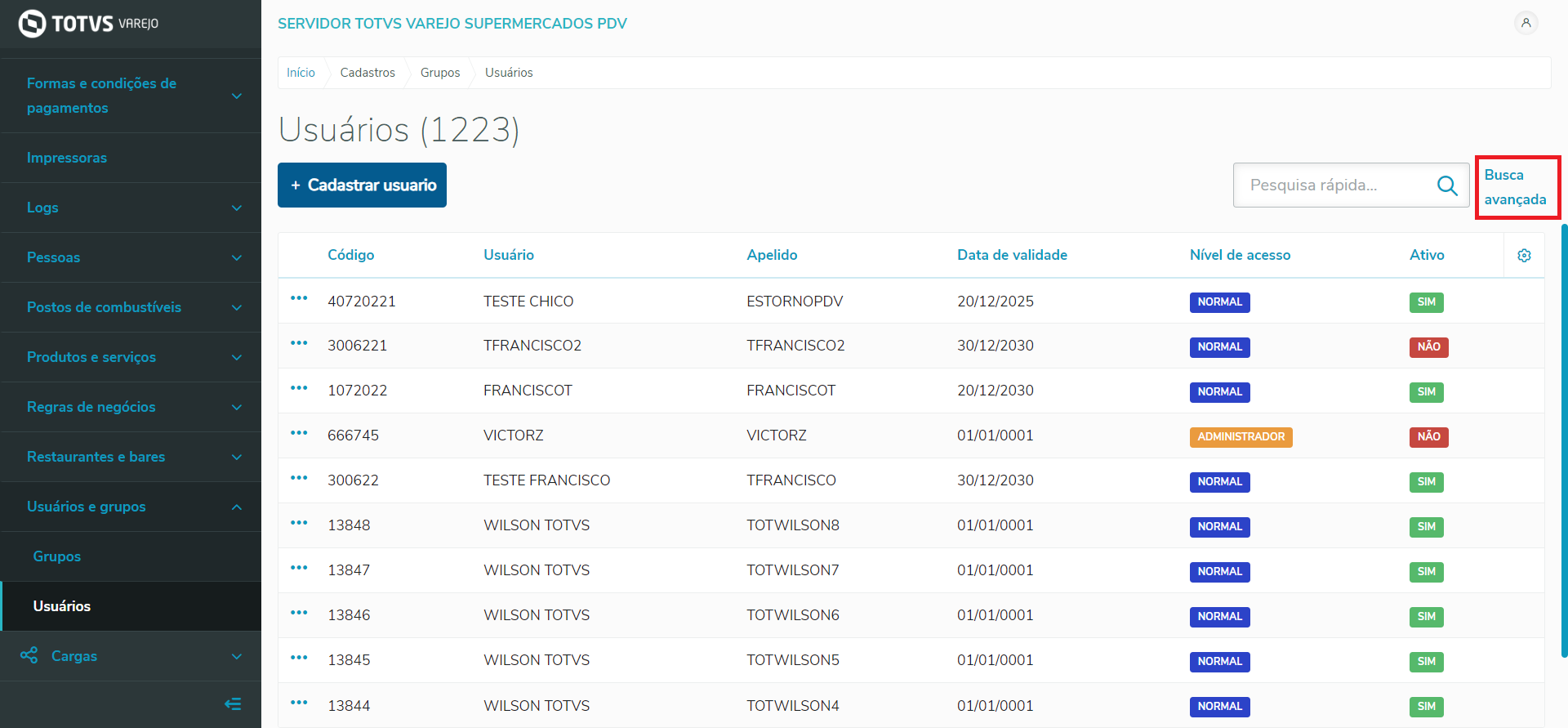Click code 666745 cell

[x=353, y=435]
